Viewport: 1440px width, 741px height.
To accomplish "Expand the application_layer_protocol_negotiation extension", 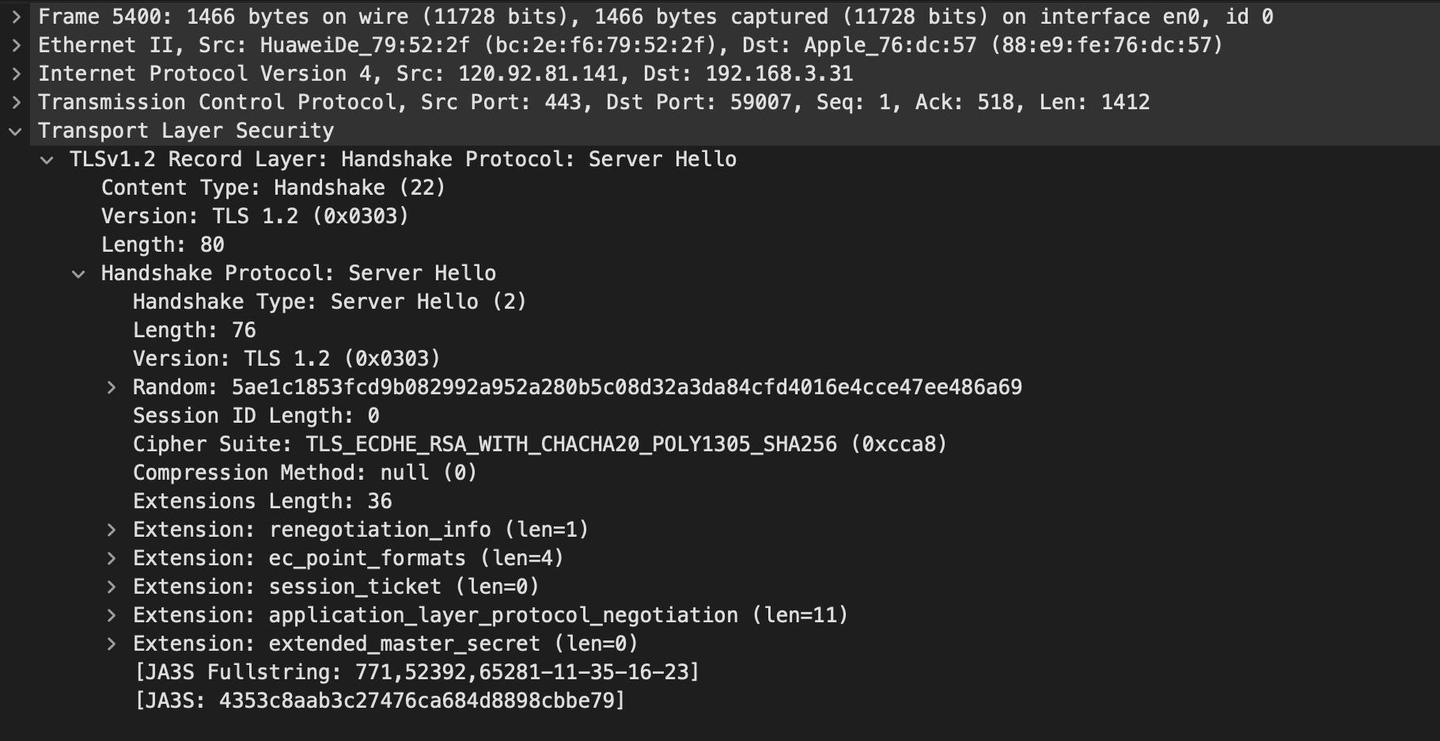I will (111, 615).
